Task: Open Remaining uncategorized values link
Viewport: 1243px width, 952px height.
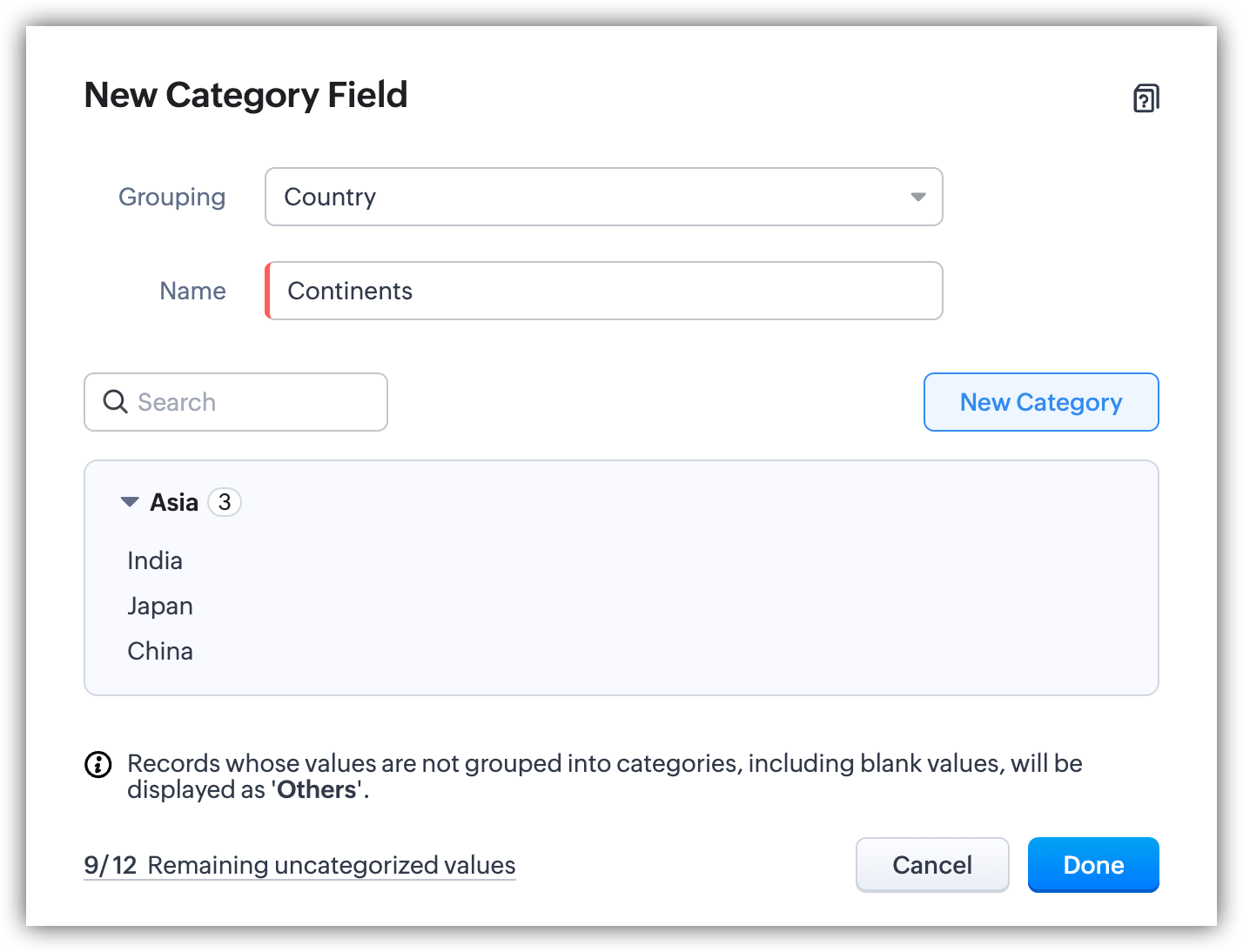Action: [x=332, y=865]
